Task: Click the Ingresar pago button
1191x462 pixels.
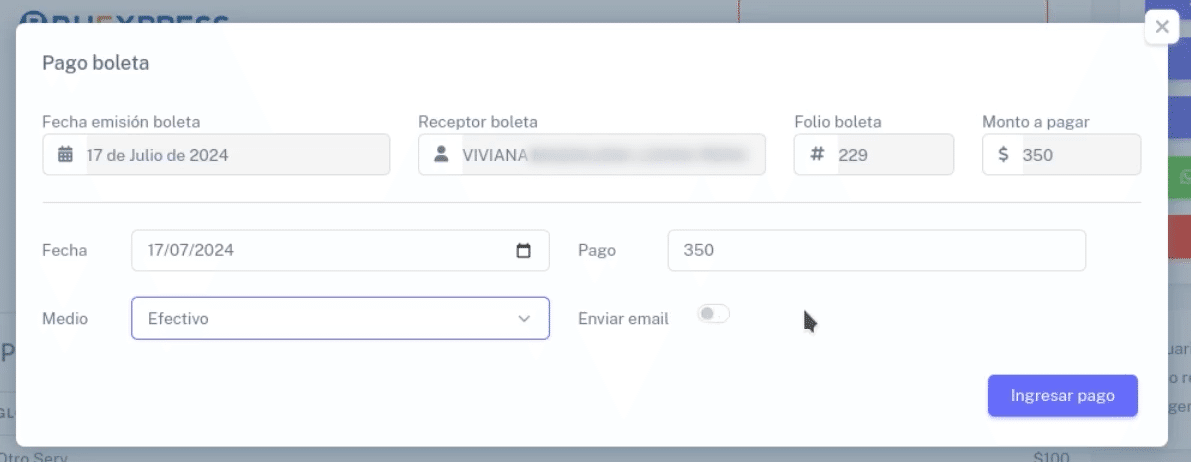Action: tap(1063, 396)
